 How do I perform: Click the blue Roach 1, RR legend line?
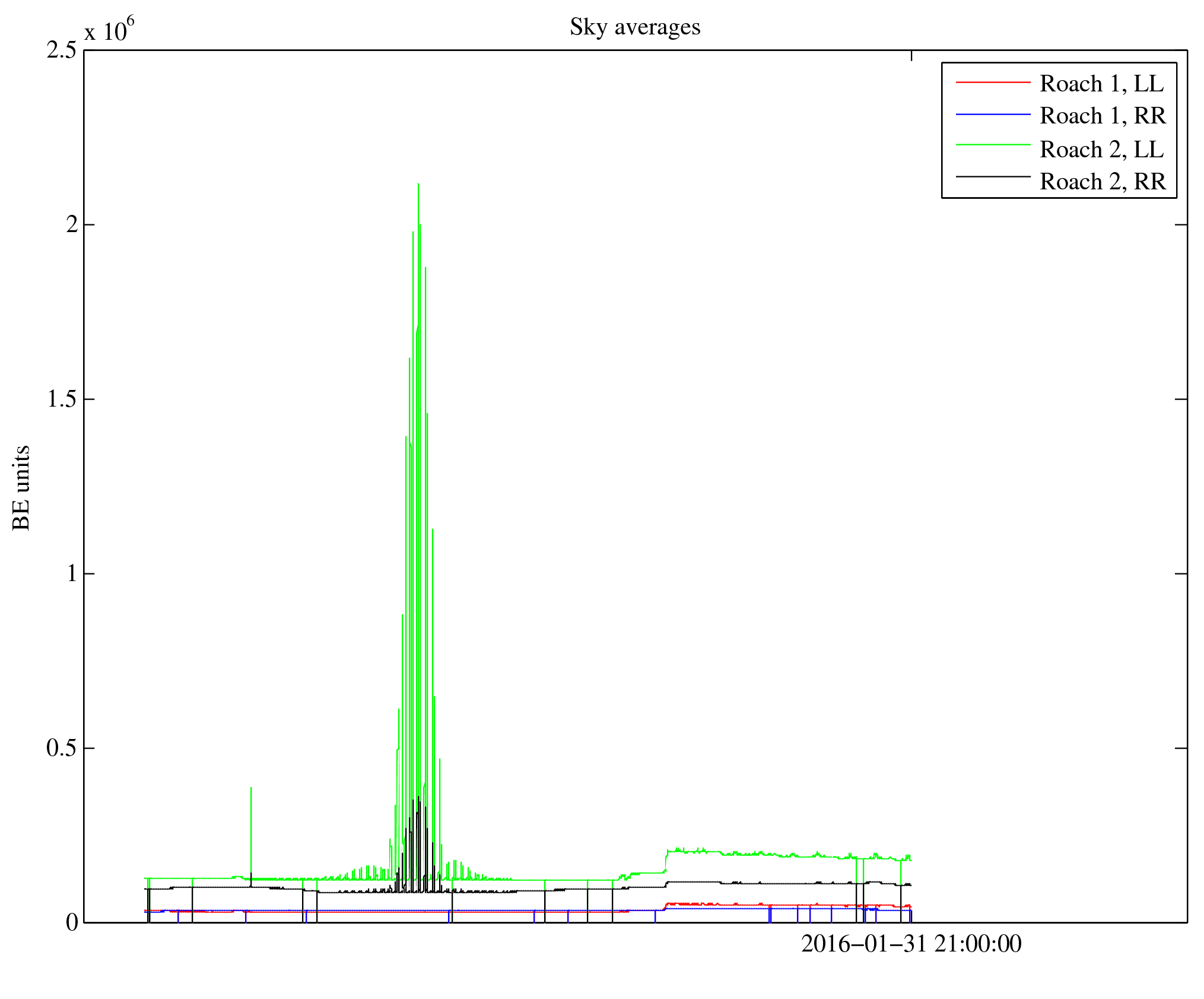[993, 114]
